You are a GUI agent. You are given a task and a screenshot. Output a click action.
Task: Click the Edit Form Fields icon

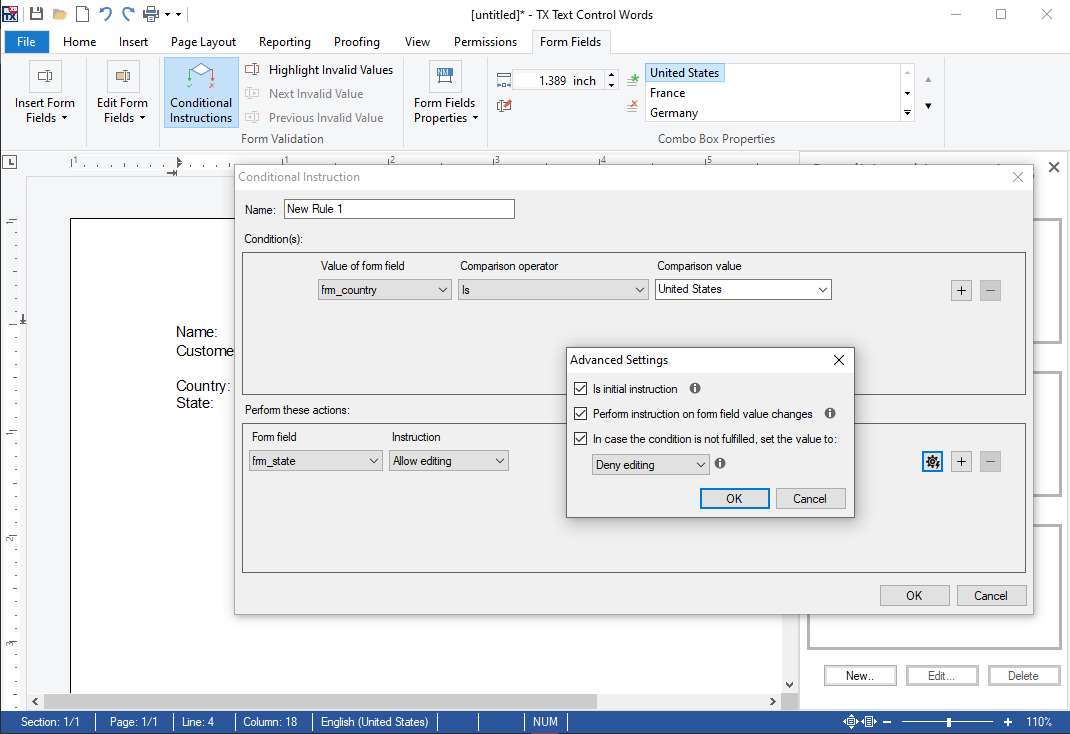coord(123,76)
